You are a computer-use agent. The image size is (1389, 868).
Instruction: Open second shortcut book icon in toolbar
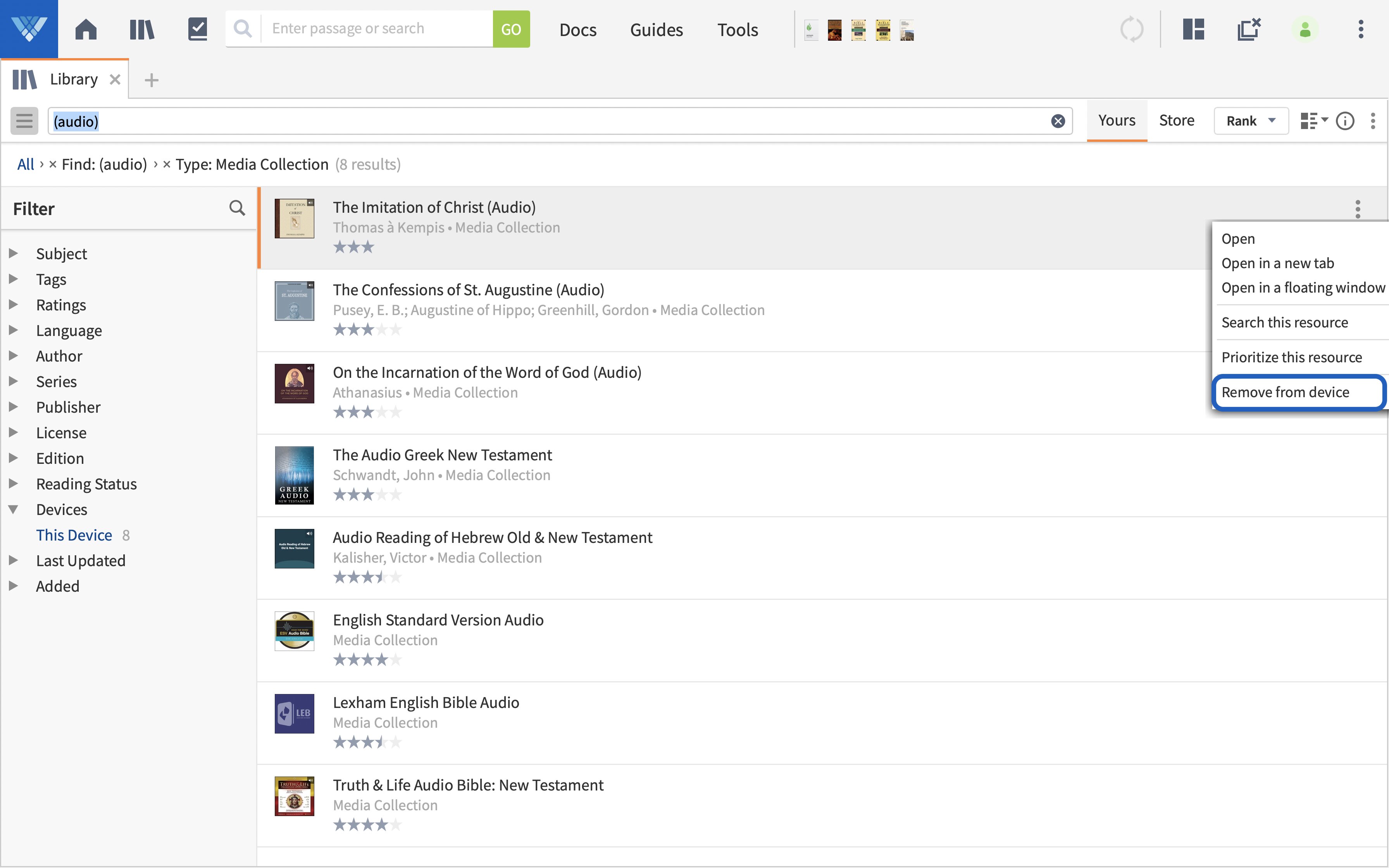click(834, 30)
